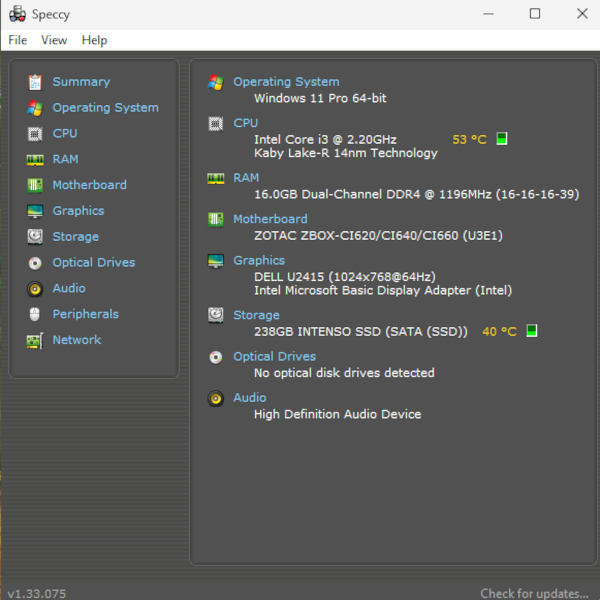This screenshot has height=600, width=600.
Task: Open the File menu
Action: click(18, 40)
